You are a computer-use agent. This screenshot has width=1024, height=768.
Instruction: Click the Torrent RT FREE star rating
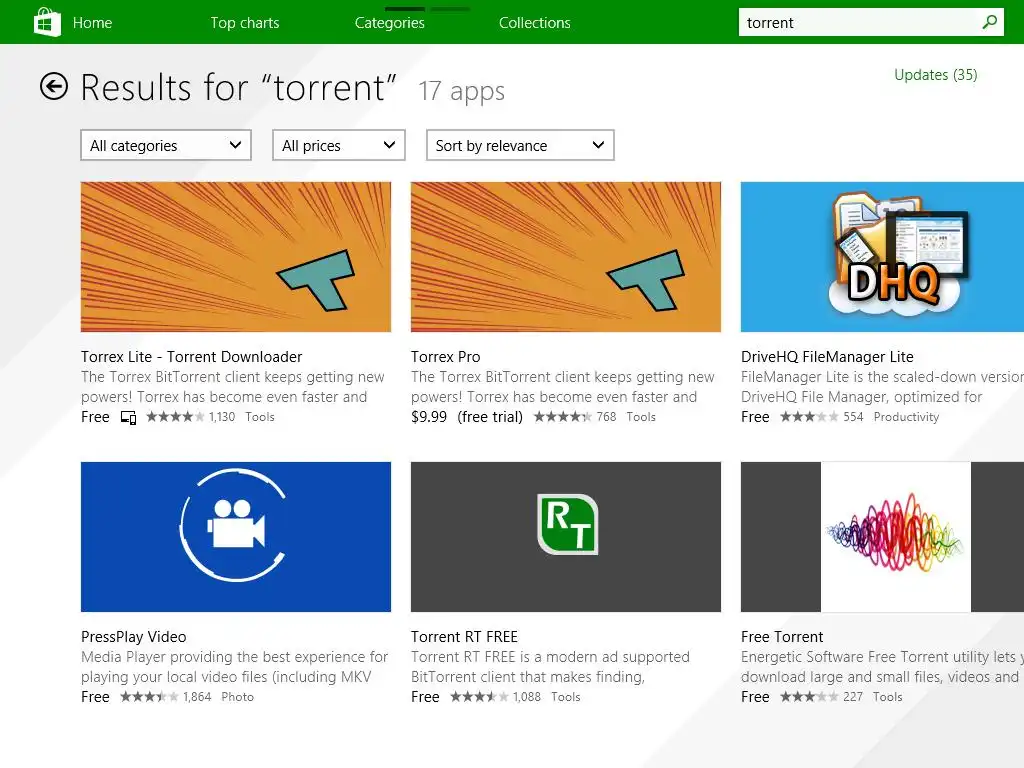[x=479, y=697]
